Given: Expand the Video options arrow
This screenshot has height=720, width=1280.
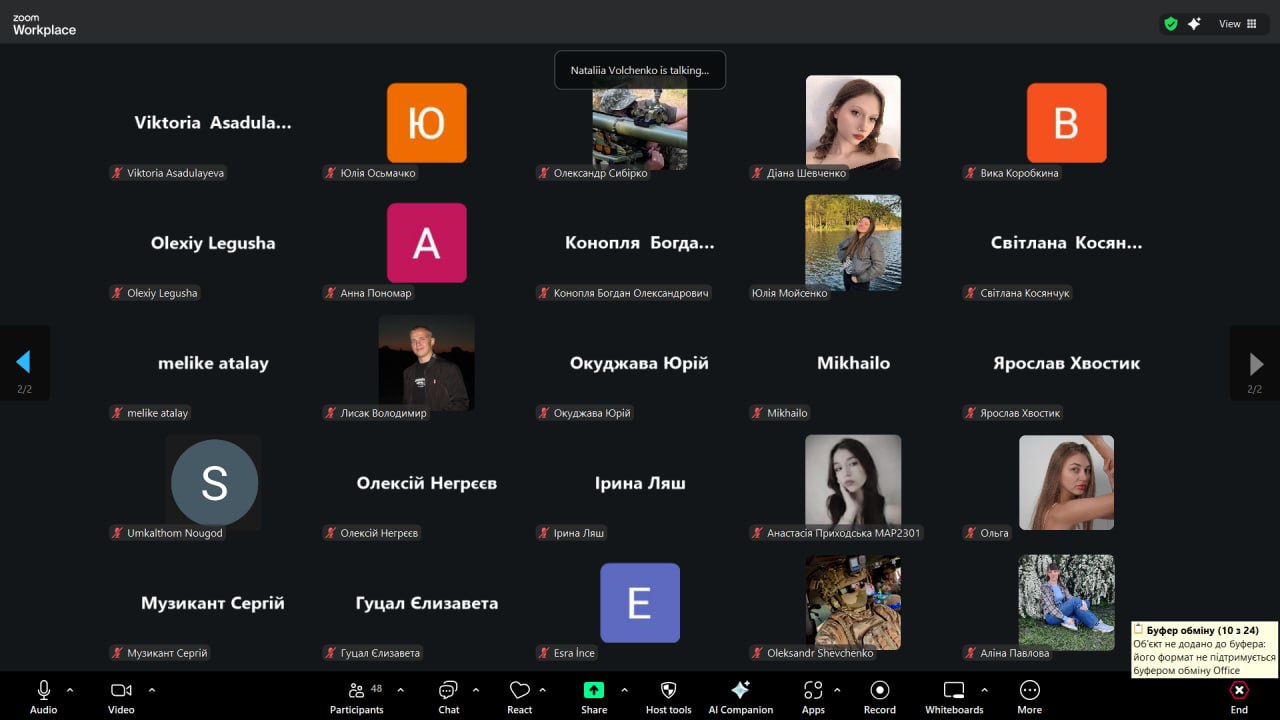Looking at the screenshot, I should coord(152,690).
